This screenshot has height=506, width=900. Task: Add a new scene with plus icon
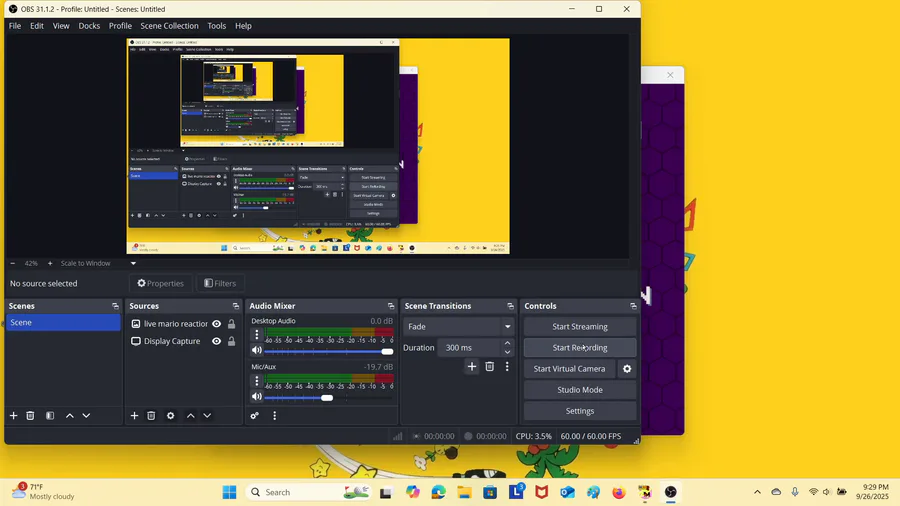tap(13, 415)
